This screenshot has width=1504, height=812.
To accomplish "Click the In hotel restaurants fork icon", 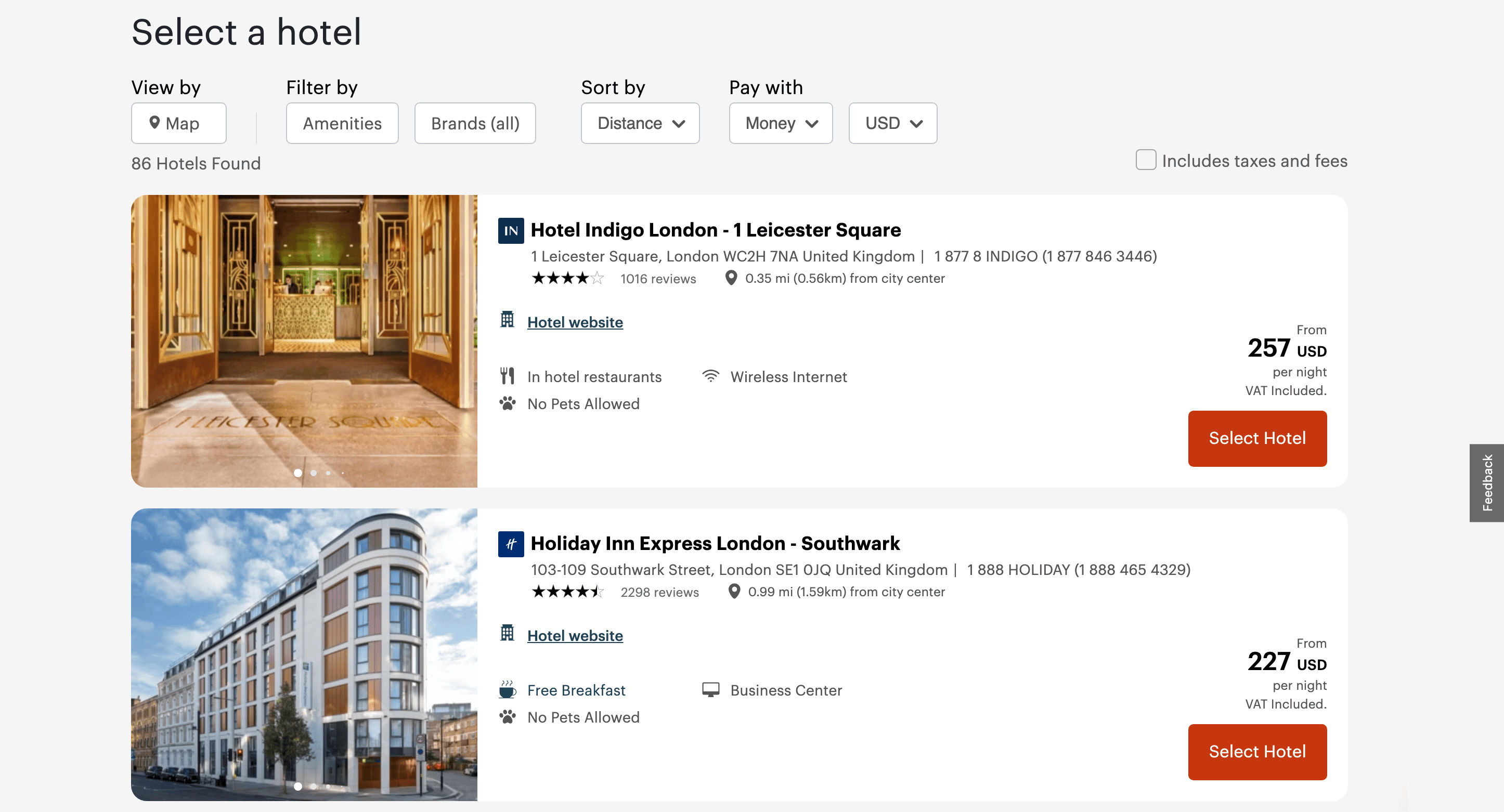I will coord(507,376).
